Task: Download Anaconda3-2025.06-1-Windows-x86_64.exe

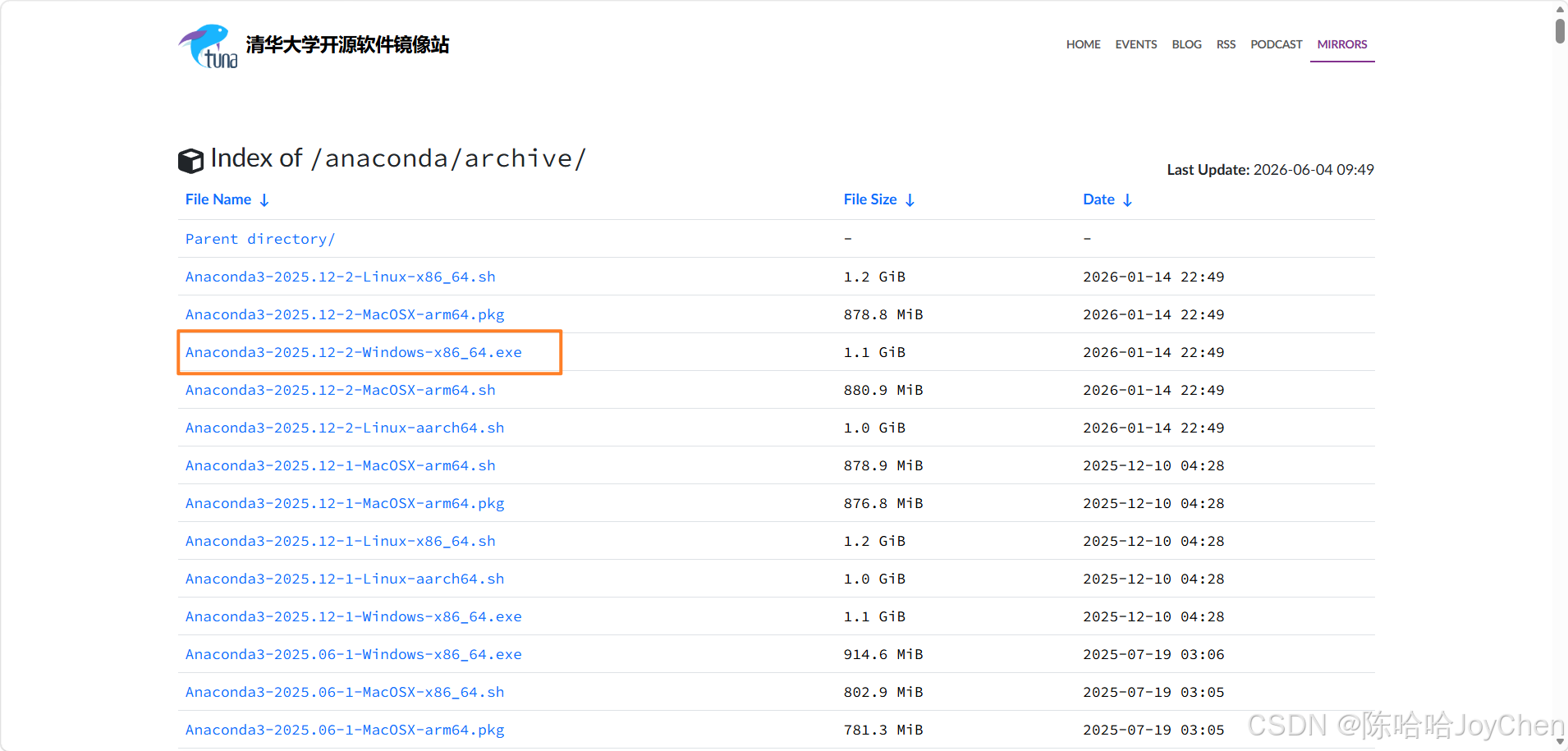Action: click(354, 654)
